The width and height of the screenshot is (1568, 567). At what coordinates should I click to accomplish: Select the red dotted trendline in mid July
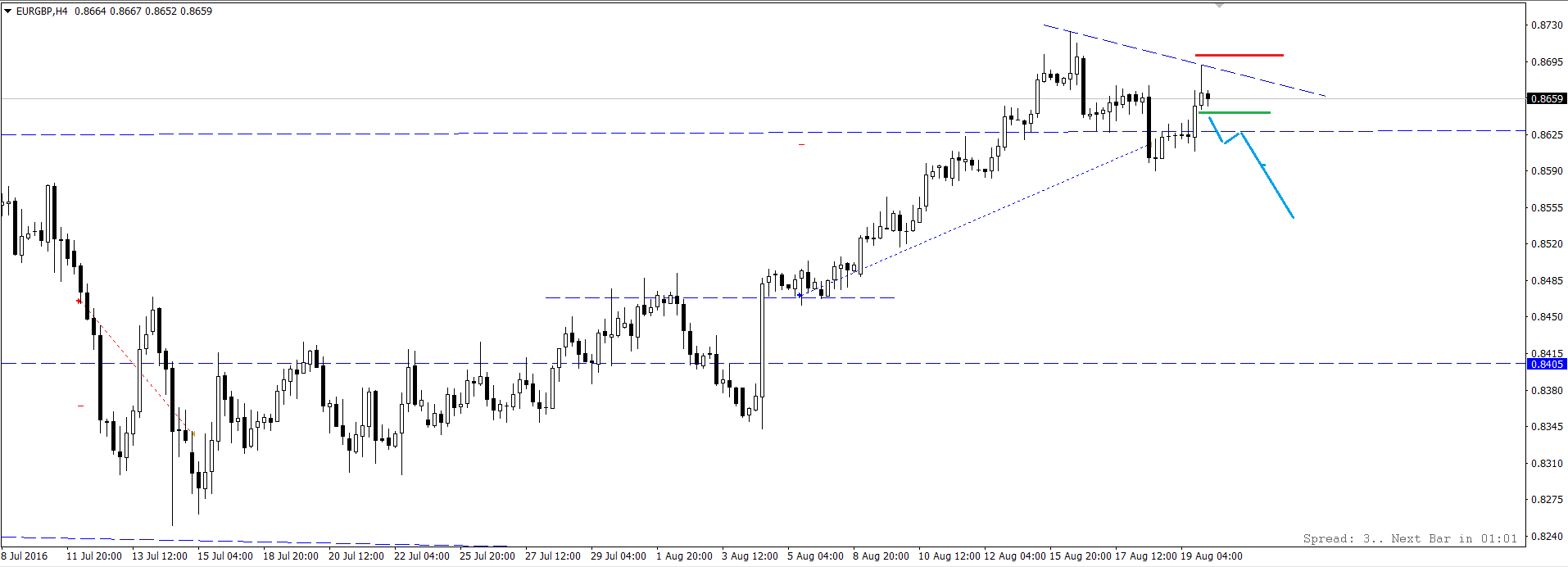tap(137, 367)
